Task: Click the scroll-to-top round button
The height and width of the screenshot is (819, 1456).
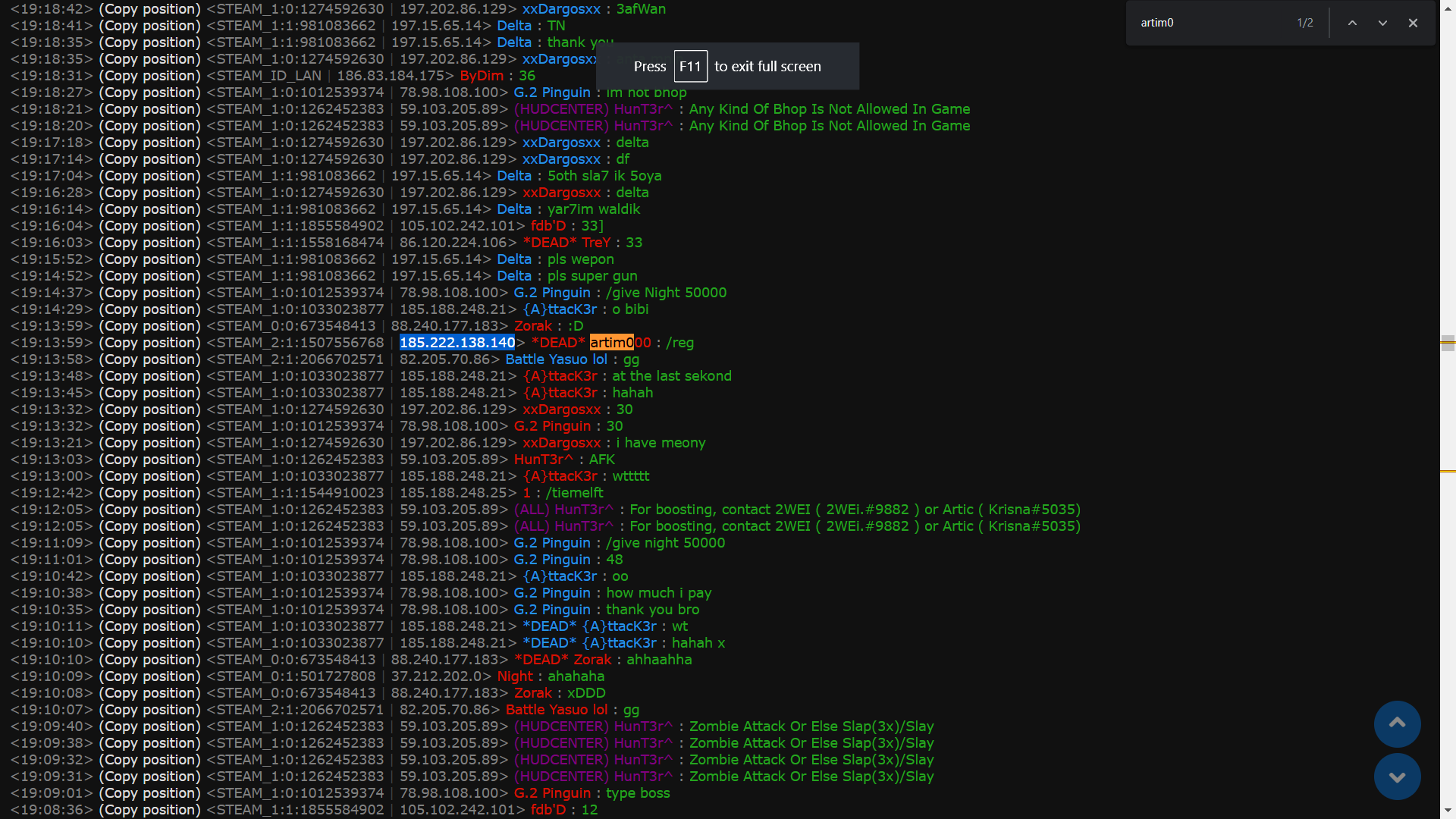Action: 1397,723
